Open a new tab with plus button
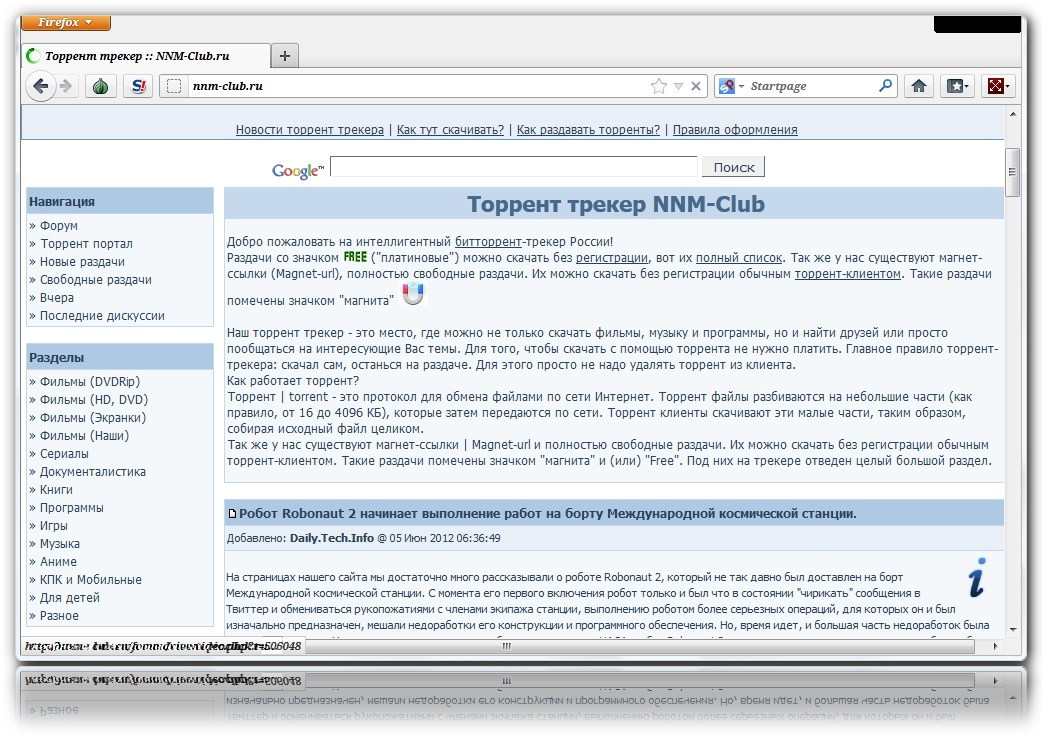 tap(284, 56)
